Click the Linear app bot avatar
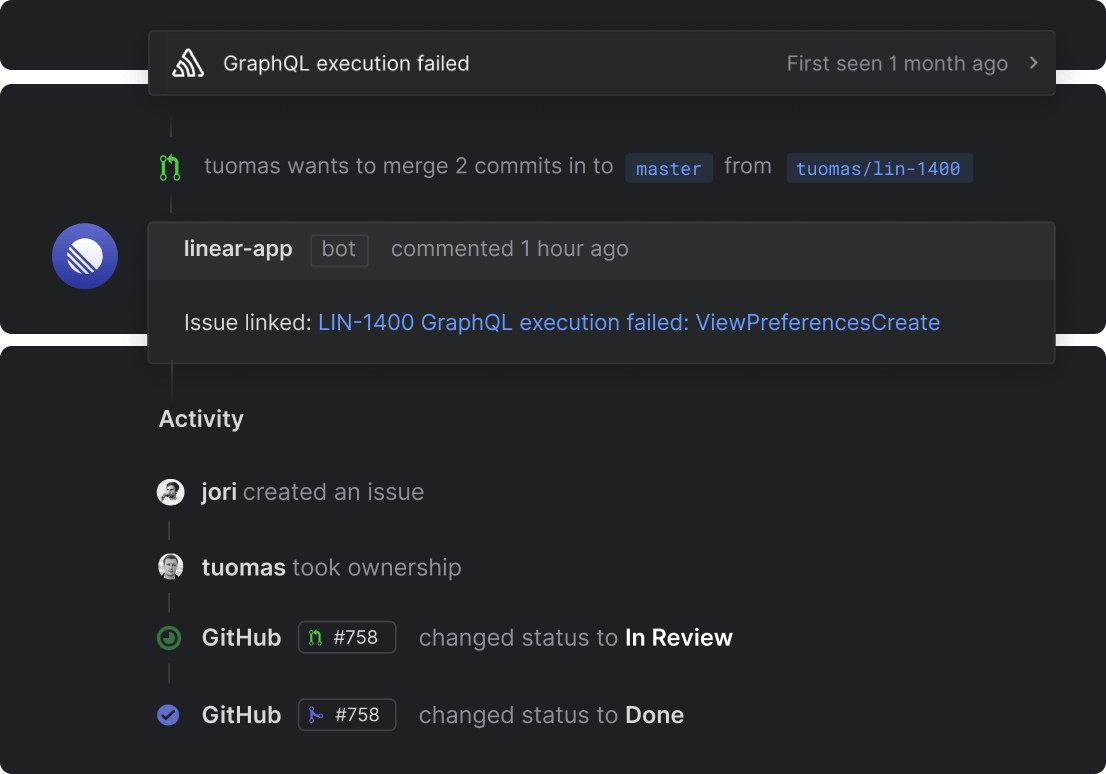 [85, 256]
